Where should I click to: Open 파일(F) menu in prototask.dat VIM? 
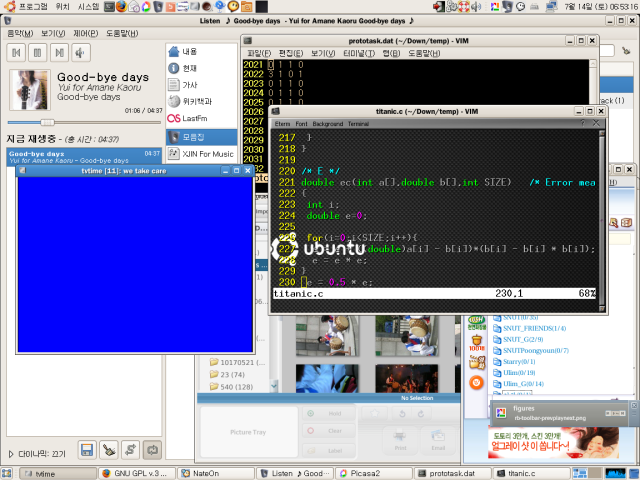259,53
